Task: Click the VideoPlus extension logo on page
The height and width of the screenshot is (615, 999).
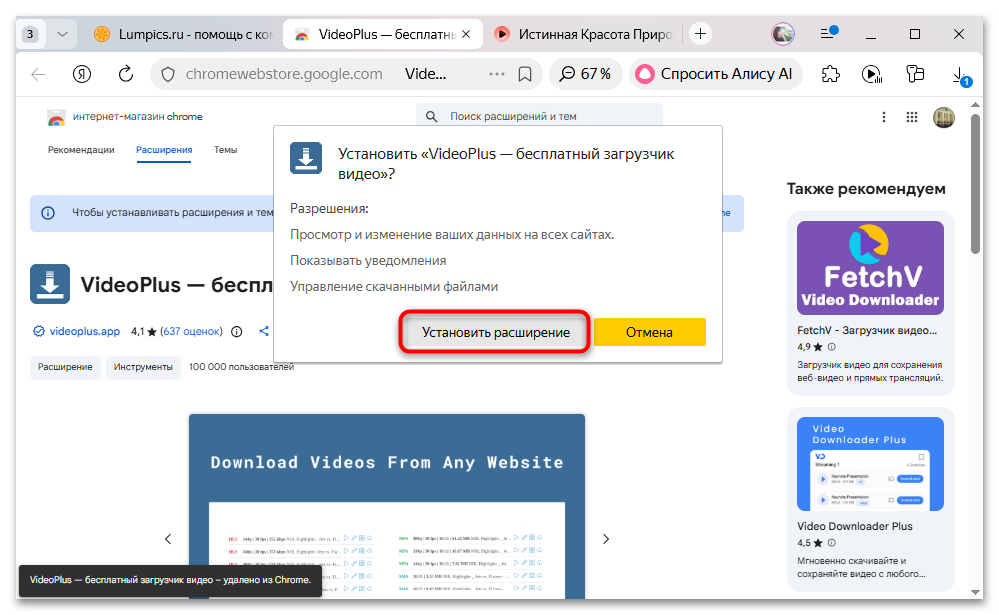Action: click(x=50, y=284)
